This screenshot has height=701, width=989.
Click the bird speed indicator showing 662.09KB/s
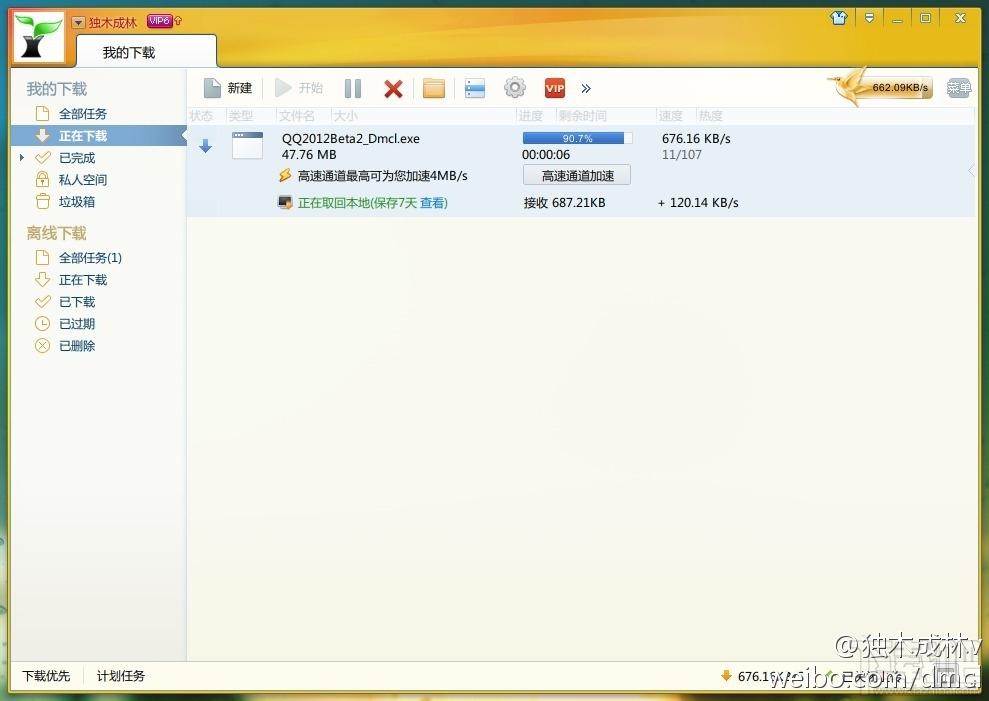click(882, 87)
